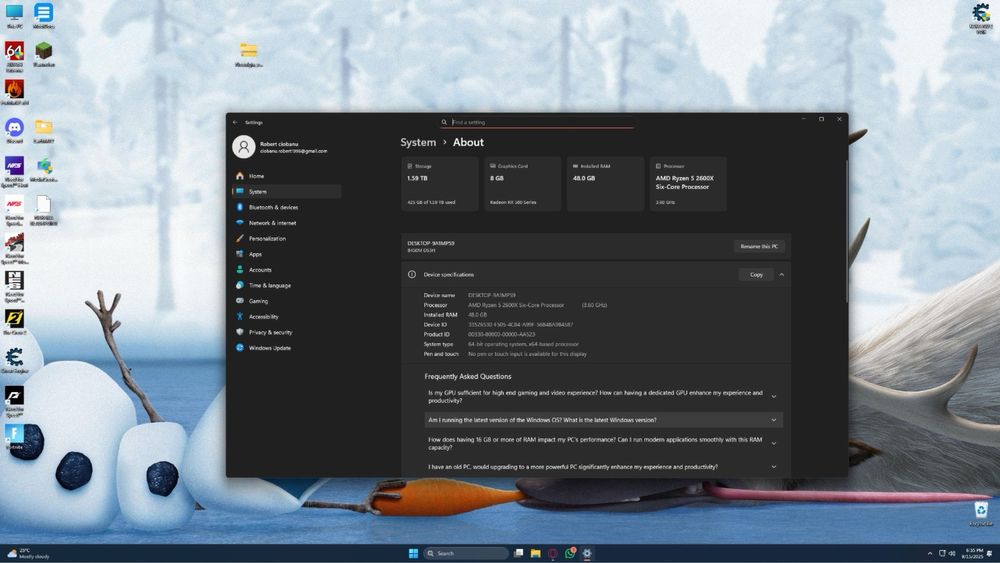Screen dimensions: 1000x563
Task: Select the This PC desktop icon
Action: [x=14, y=16]
